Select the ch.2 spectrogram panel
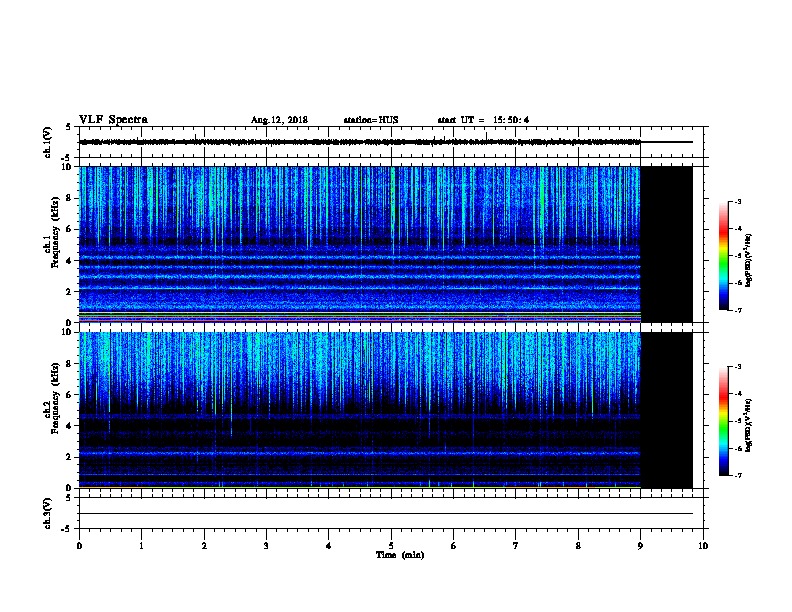 386,410
